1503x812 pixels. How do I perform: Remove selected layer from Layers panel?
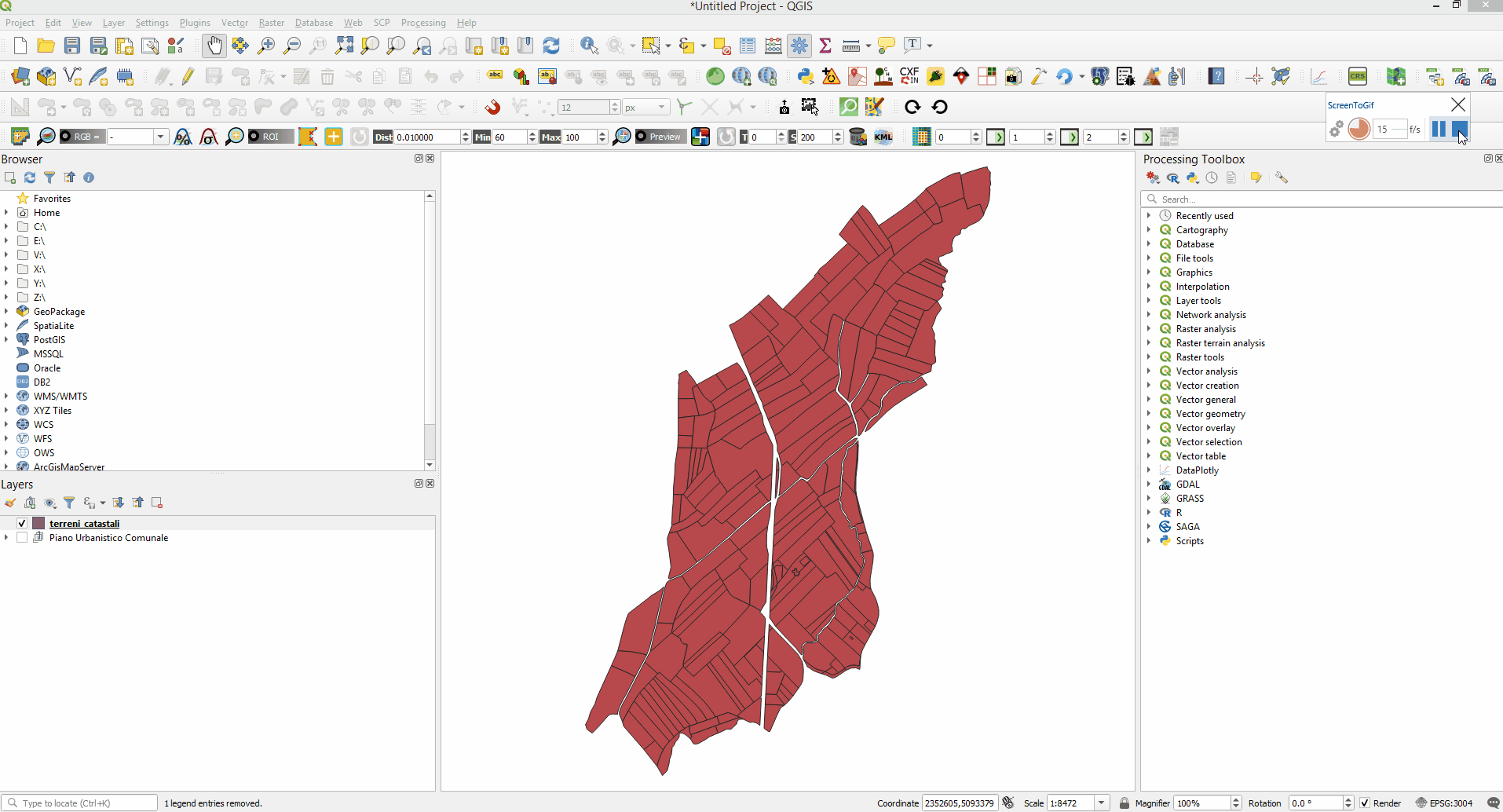coord(157,503)
